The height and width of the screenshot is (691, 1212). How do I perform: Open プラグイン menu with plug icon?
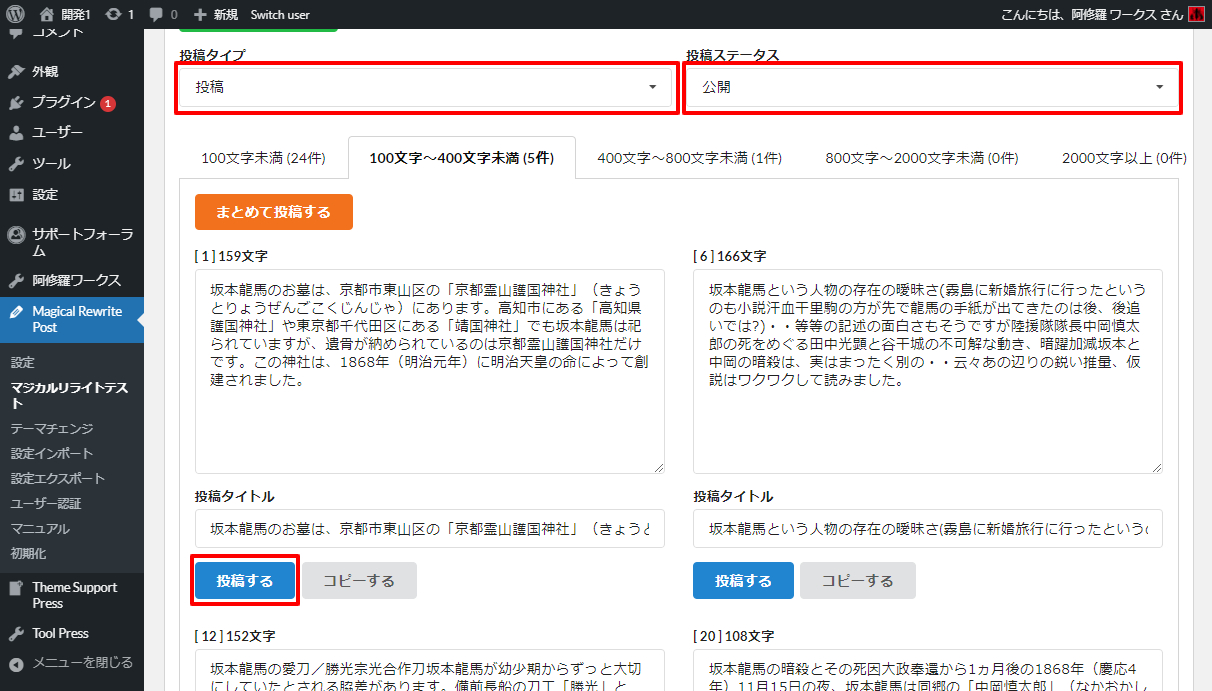(x=16, y=102)
